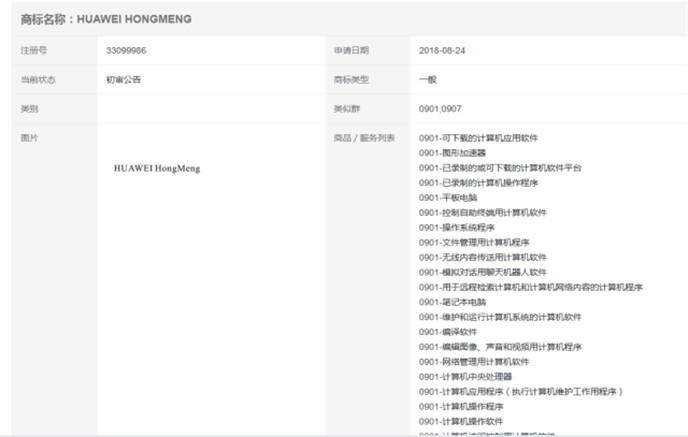Click item 0901-编译软件
Viewport: 688px width, 437px height.
coord(448,332)
